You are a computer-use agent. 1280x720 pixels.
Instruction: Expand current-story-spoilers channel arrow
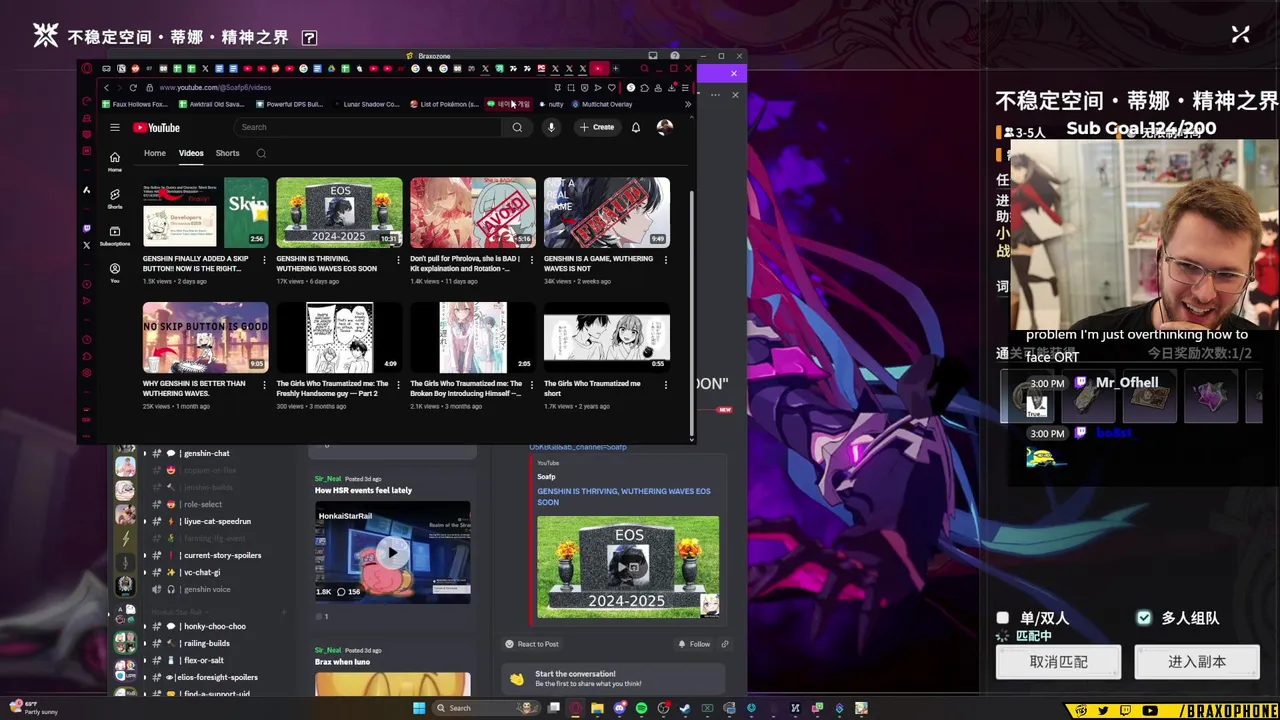tap(145, 555)
